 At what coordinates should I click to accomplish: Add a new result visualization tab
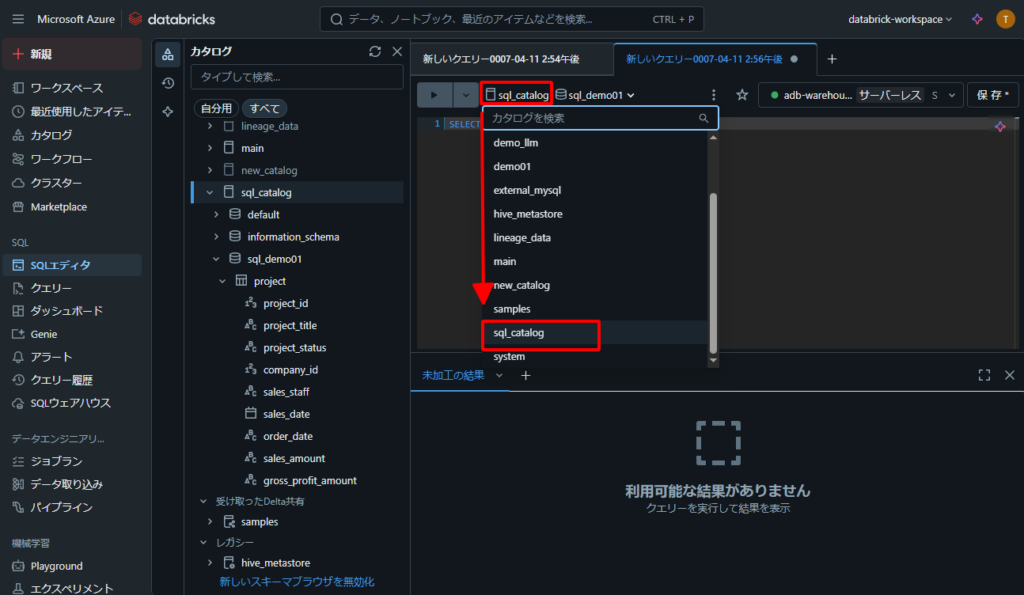click(526, 375)
